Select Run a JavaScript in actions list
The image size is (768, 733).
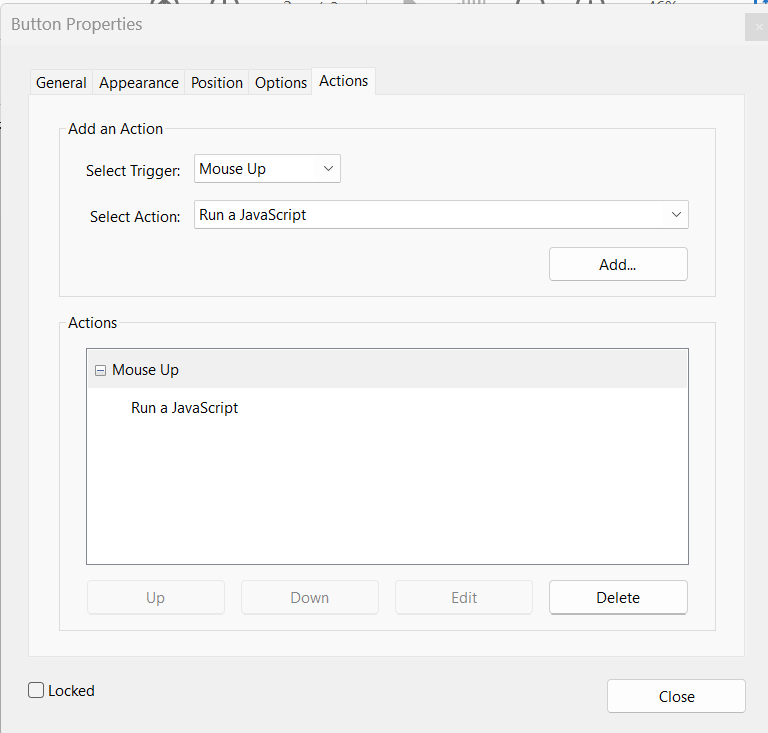click(185, 408)
